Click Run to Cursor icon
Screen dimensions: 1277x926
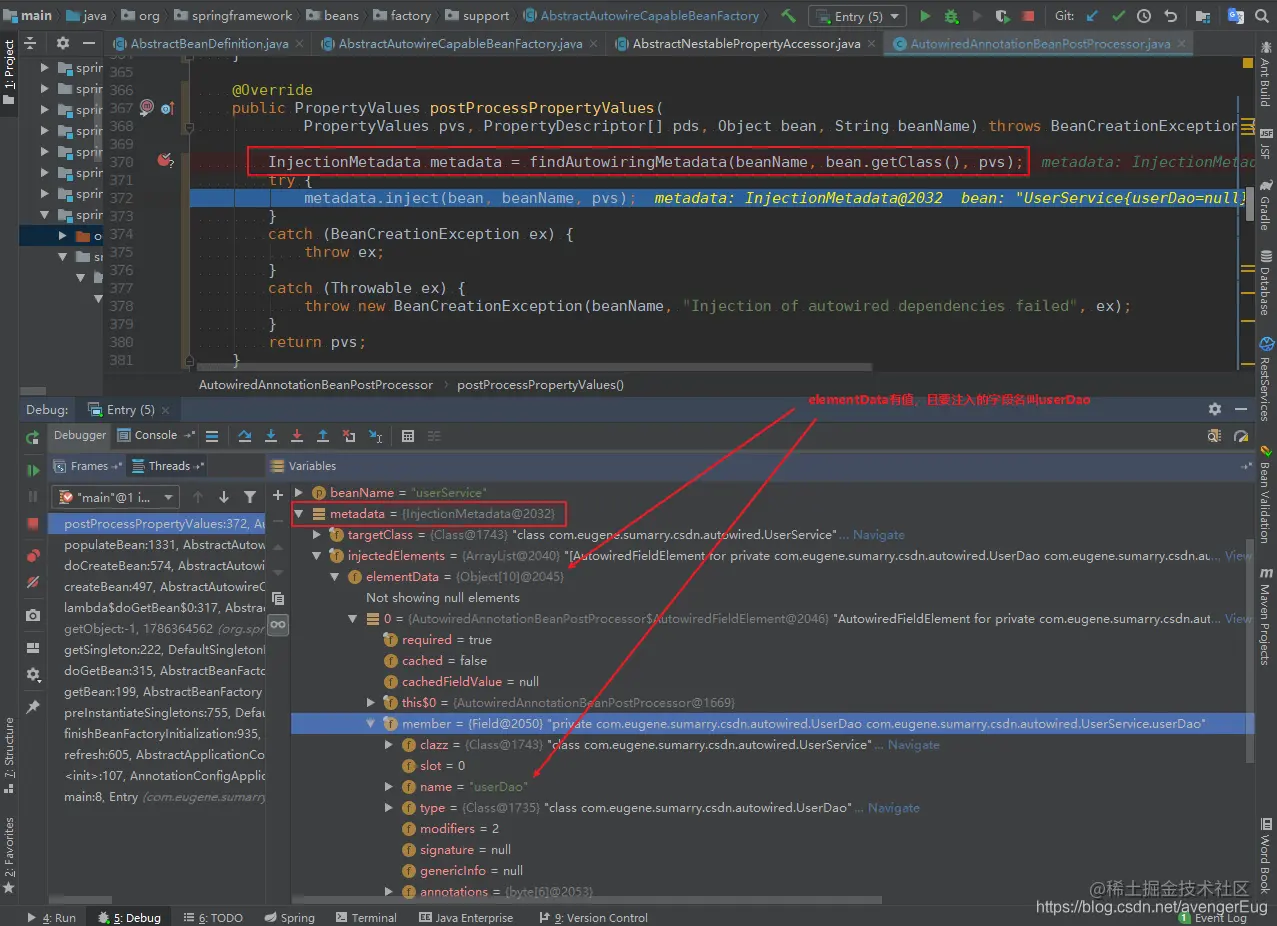tap(375, 436)
